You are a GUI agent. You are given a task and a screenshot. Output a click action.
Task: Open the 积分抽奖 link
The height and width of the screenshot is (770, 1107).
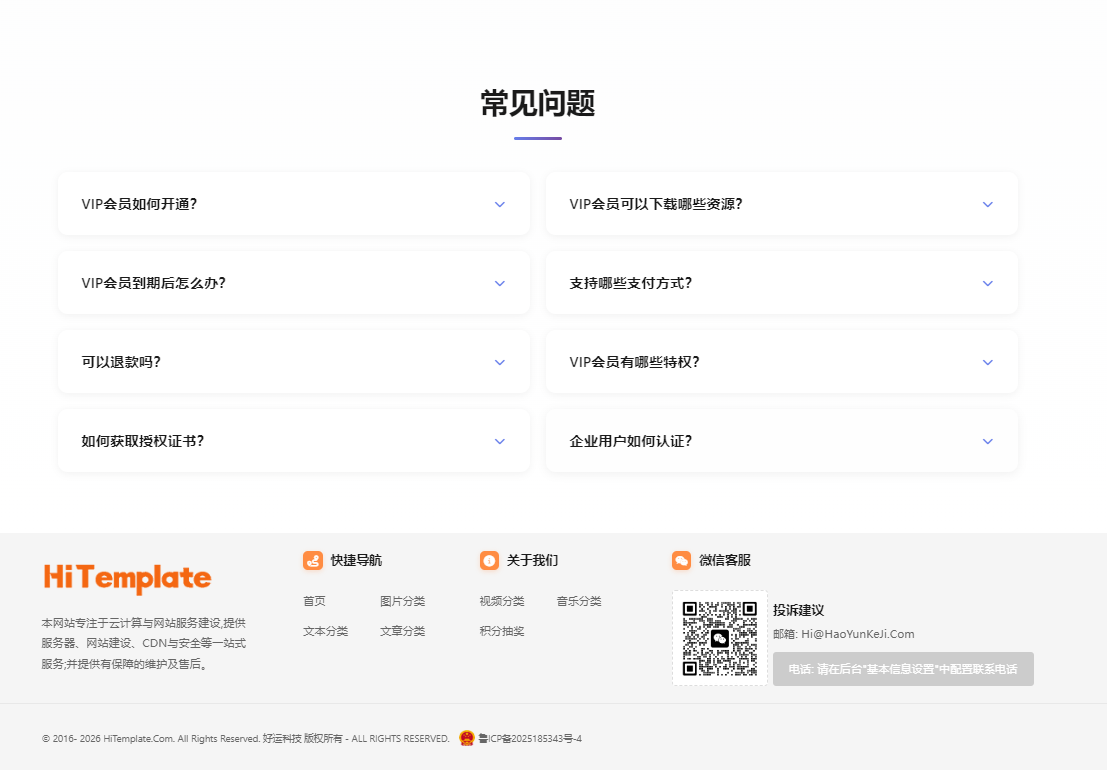click(501, 631)
